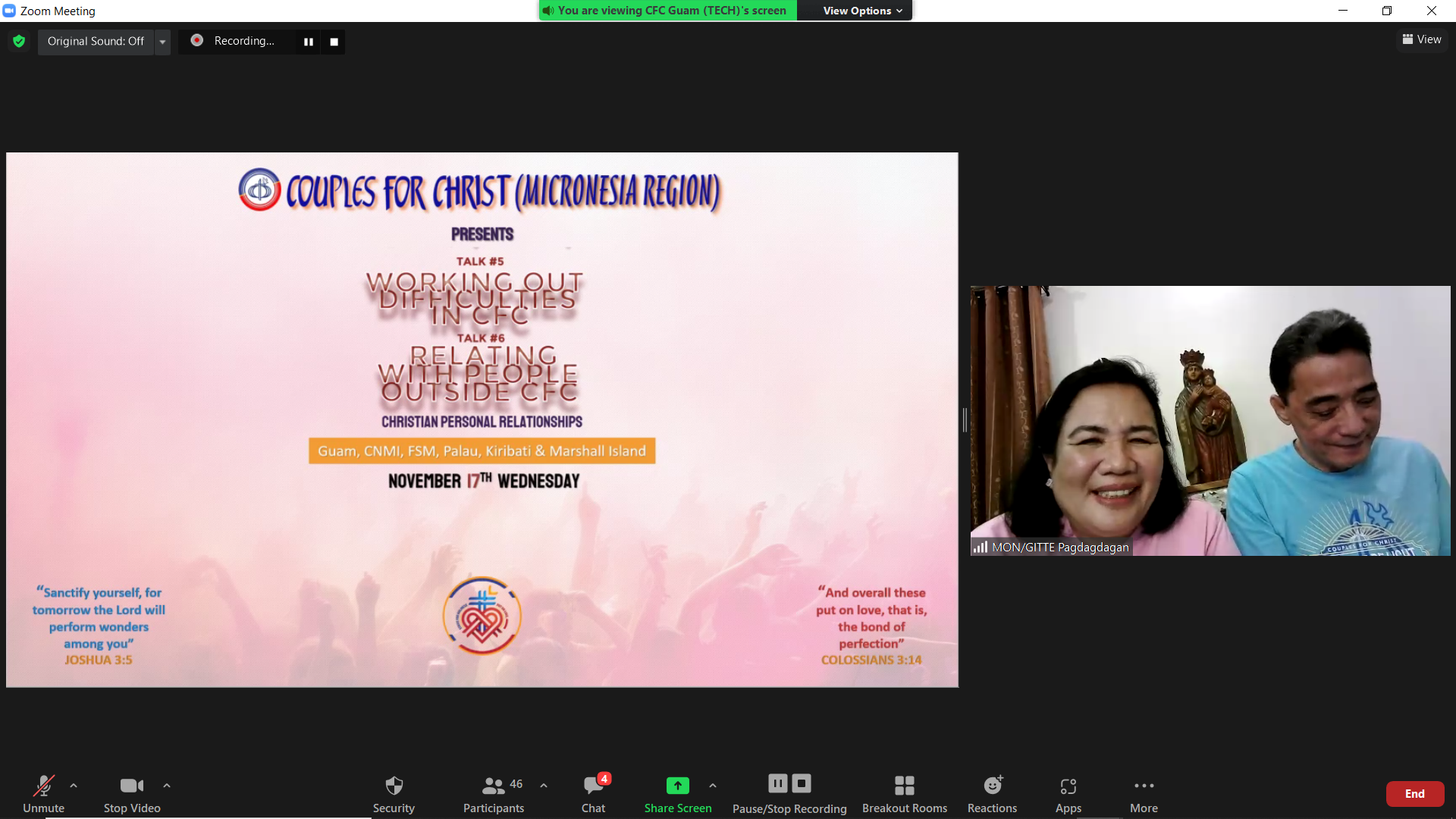Open Zoom Apps
The height and width of the screenshot is (819, 1456).
[x=1068, y=793]
